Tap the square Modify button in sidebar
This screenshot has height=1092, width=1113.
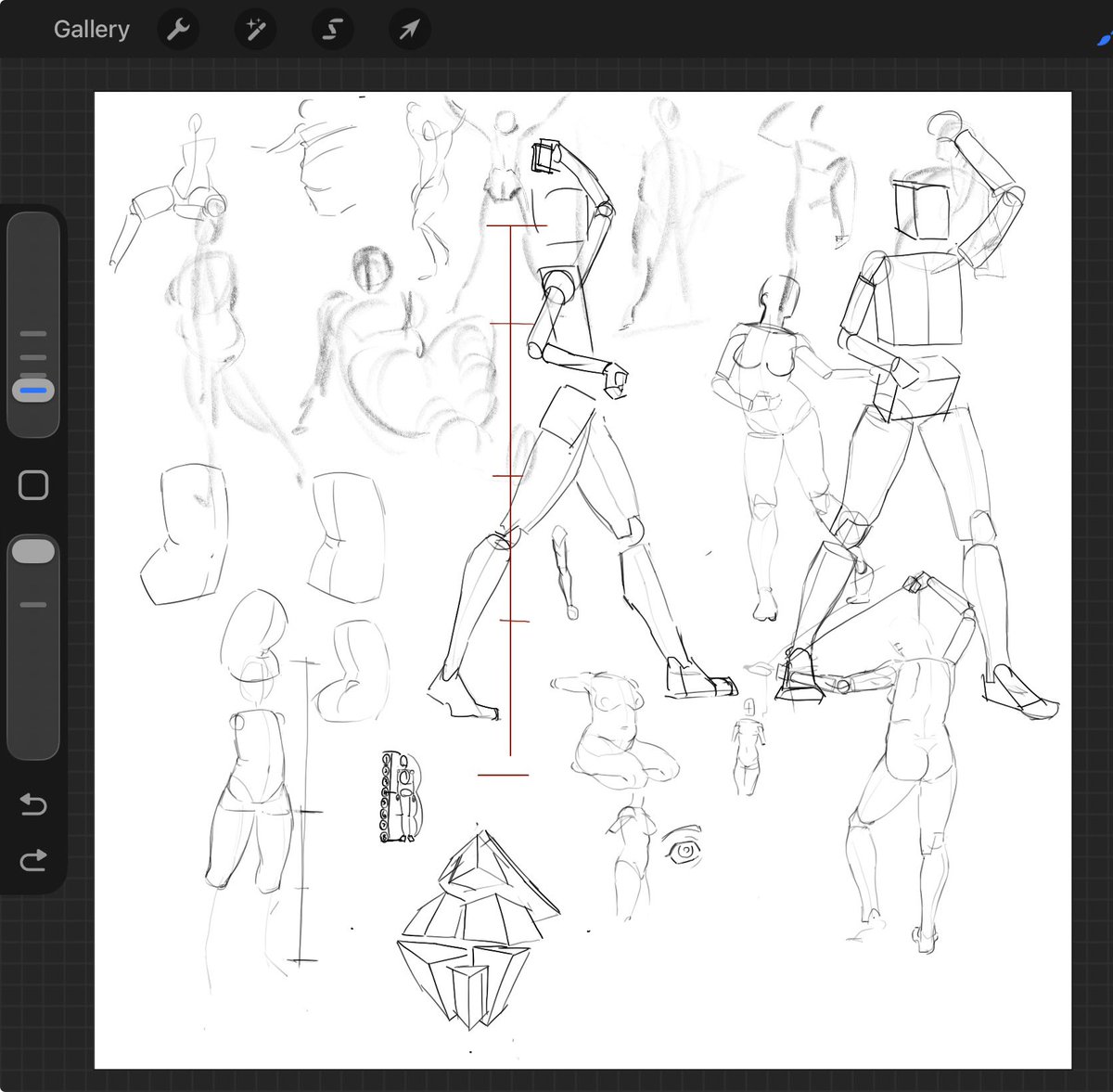tap(33, 485)
